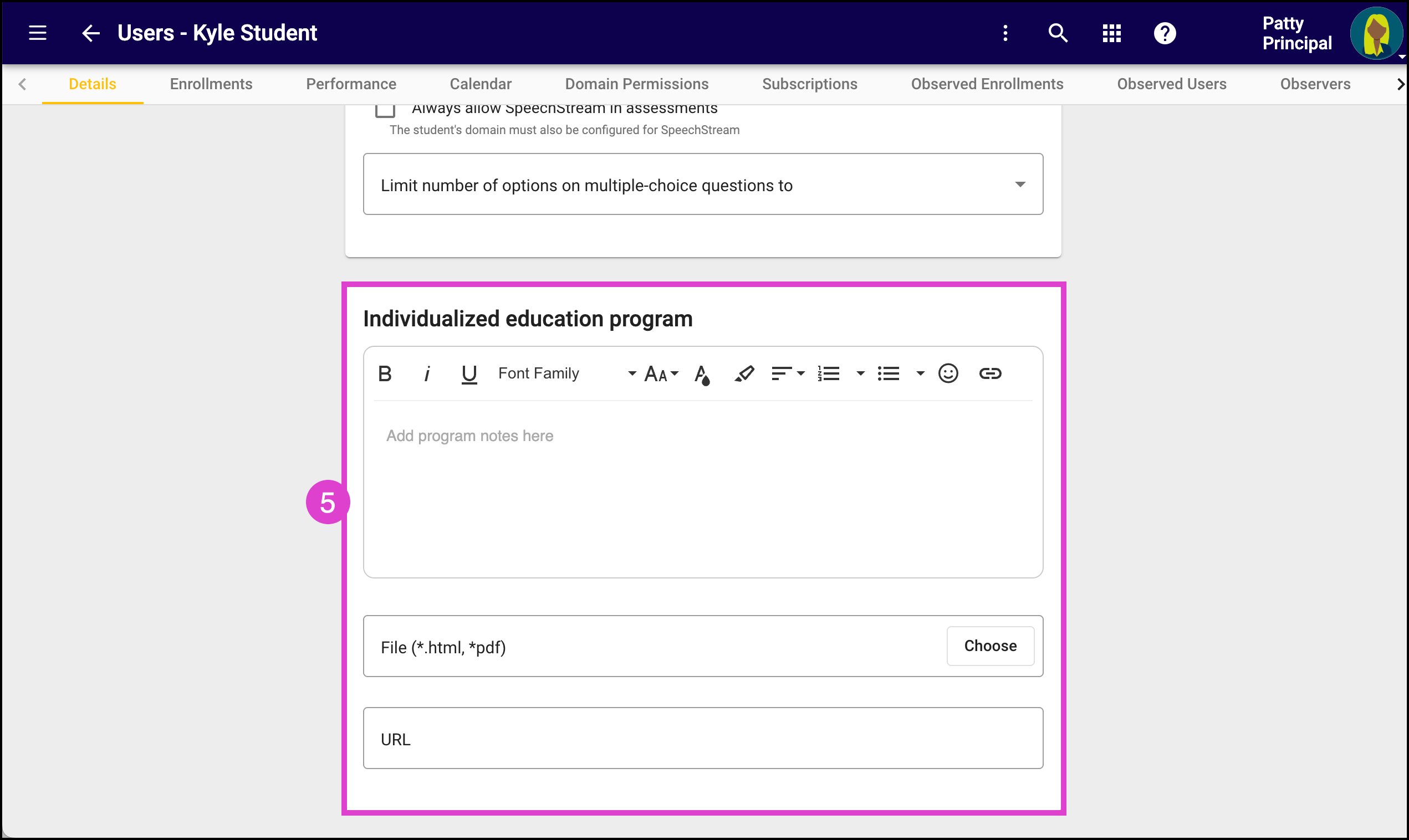Viewport: 1409px width, 840px height.
Task: Switch to the Details tab
Action: (x=92, y=84)
